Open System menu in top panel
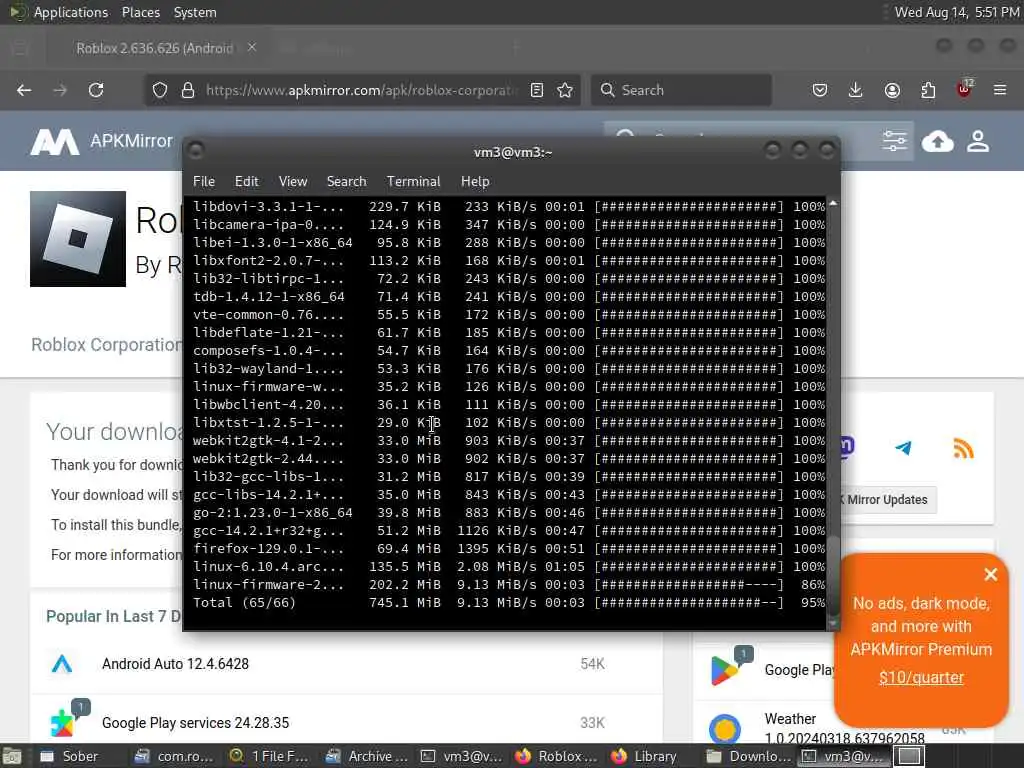This screenshot has width=1024, height=768. 195,12
